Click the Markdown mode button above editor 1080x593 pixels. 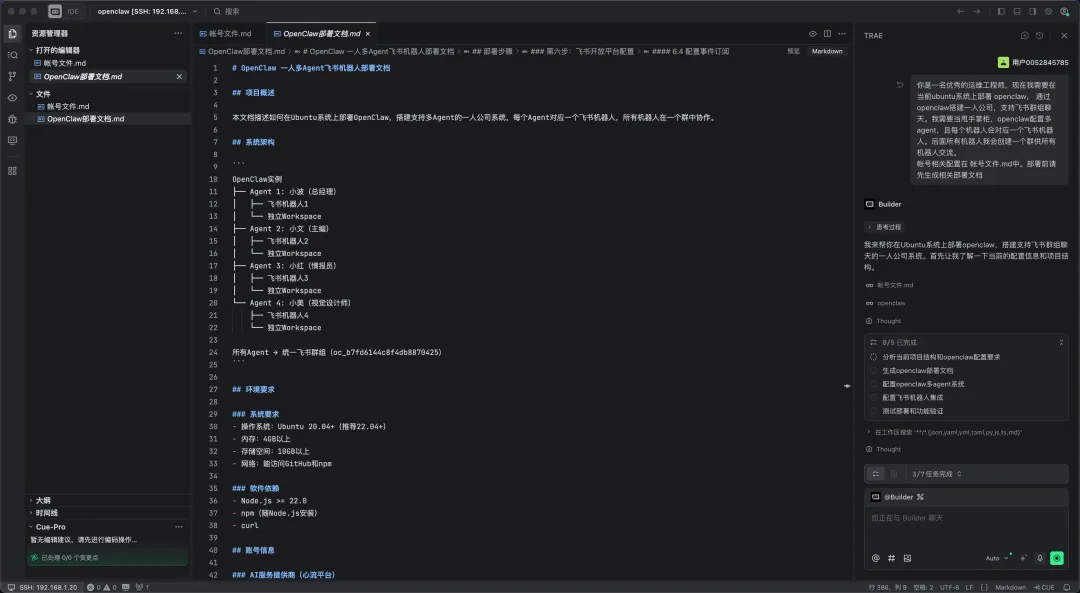(827, 51)
